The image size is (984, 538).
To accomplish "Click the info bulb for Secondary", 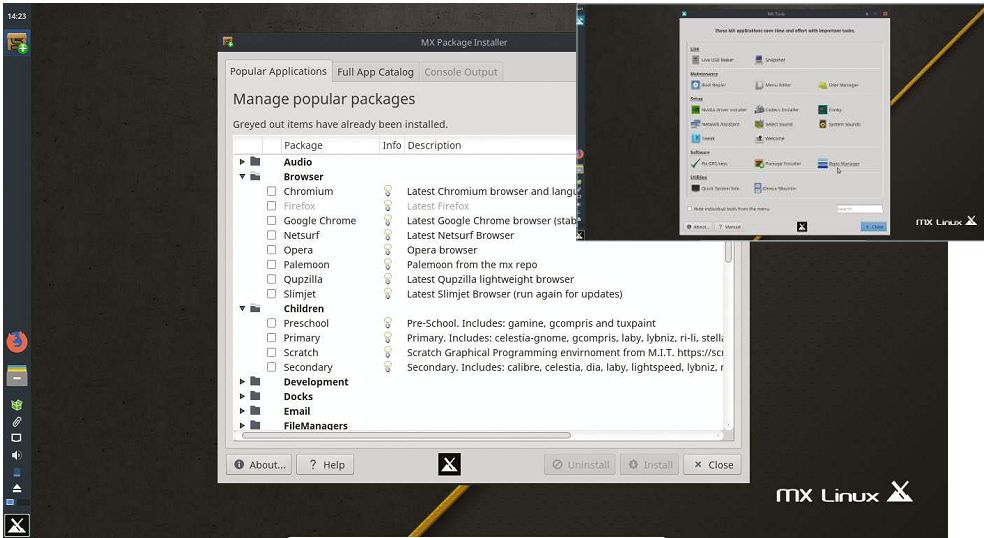I will (388, 367).
